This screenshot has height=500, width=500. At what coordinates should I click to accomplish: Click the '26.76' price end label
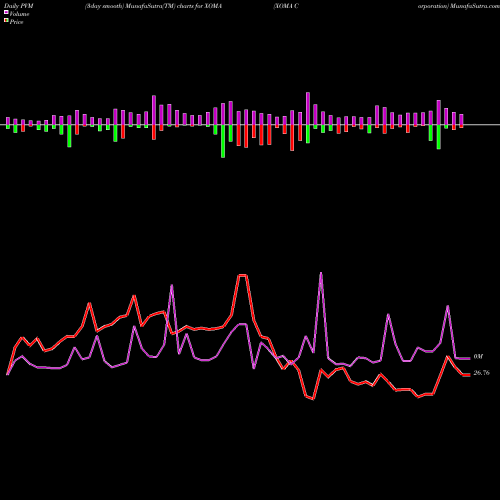(x=481, y=373)
